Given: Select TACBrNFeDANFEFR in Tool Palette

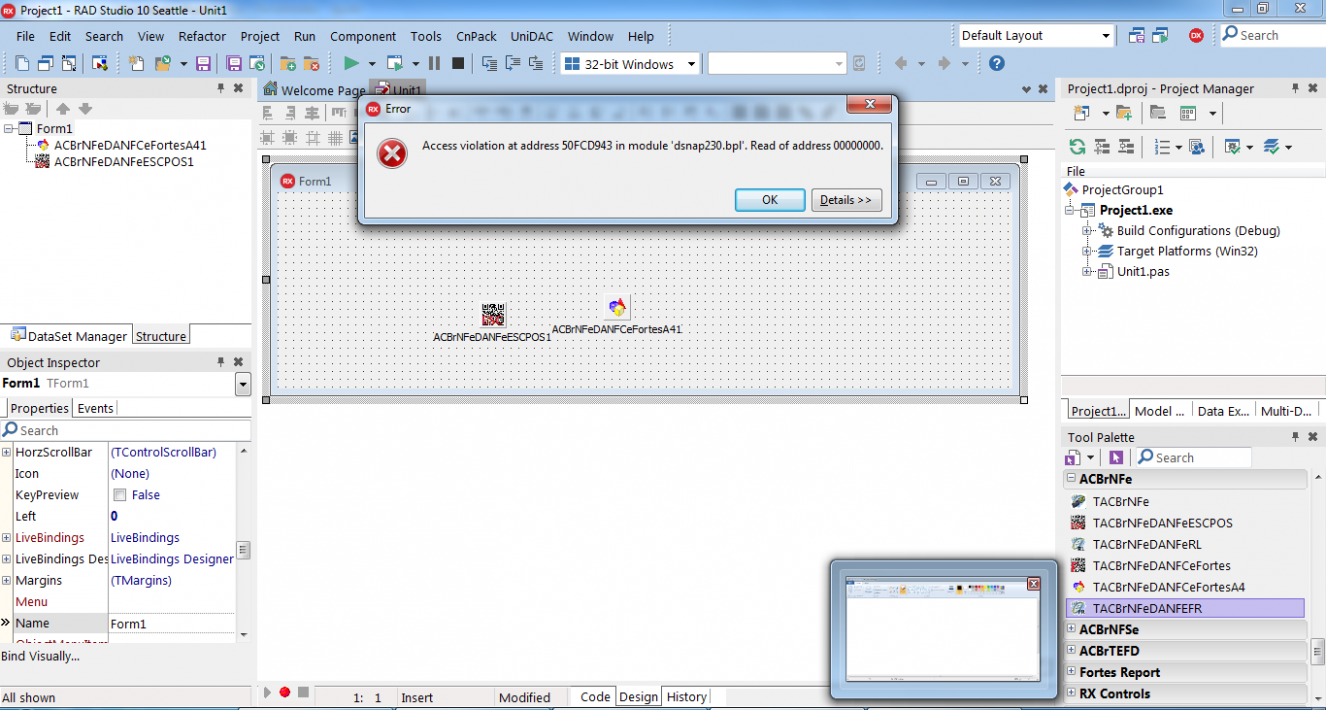Looking at the screenshot, I should pos(1186,608).
